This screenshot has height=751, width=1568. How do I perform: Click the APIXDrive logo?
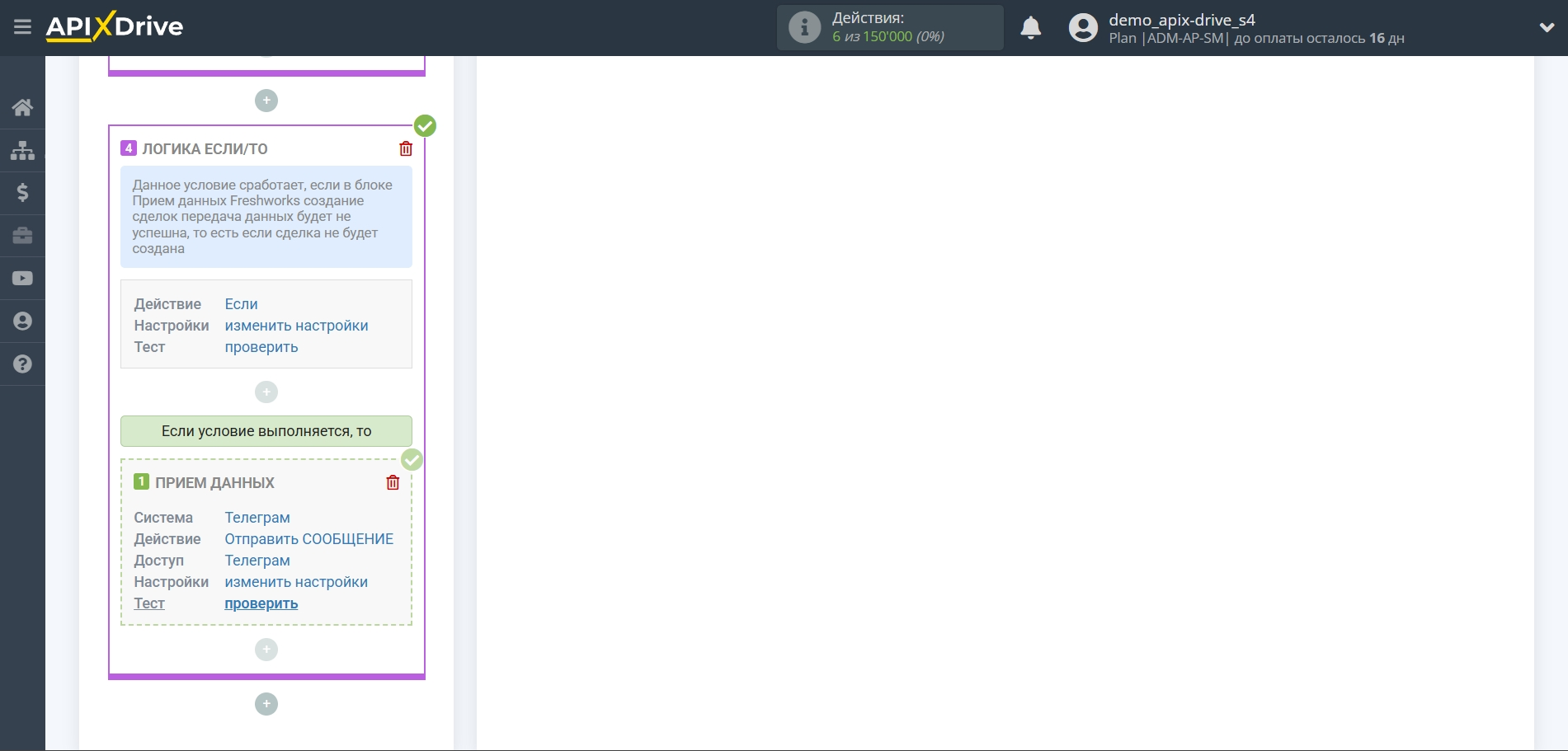115,27
